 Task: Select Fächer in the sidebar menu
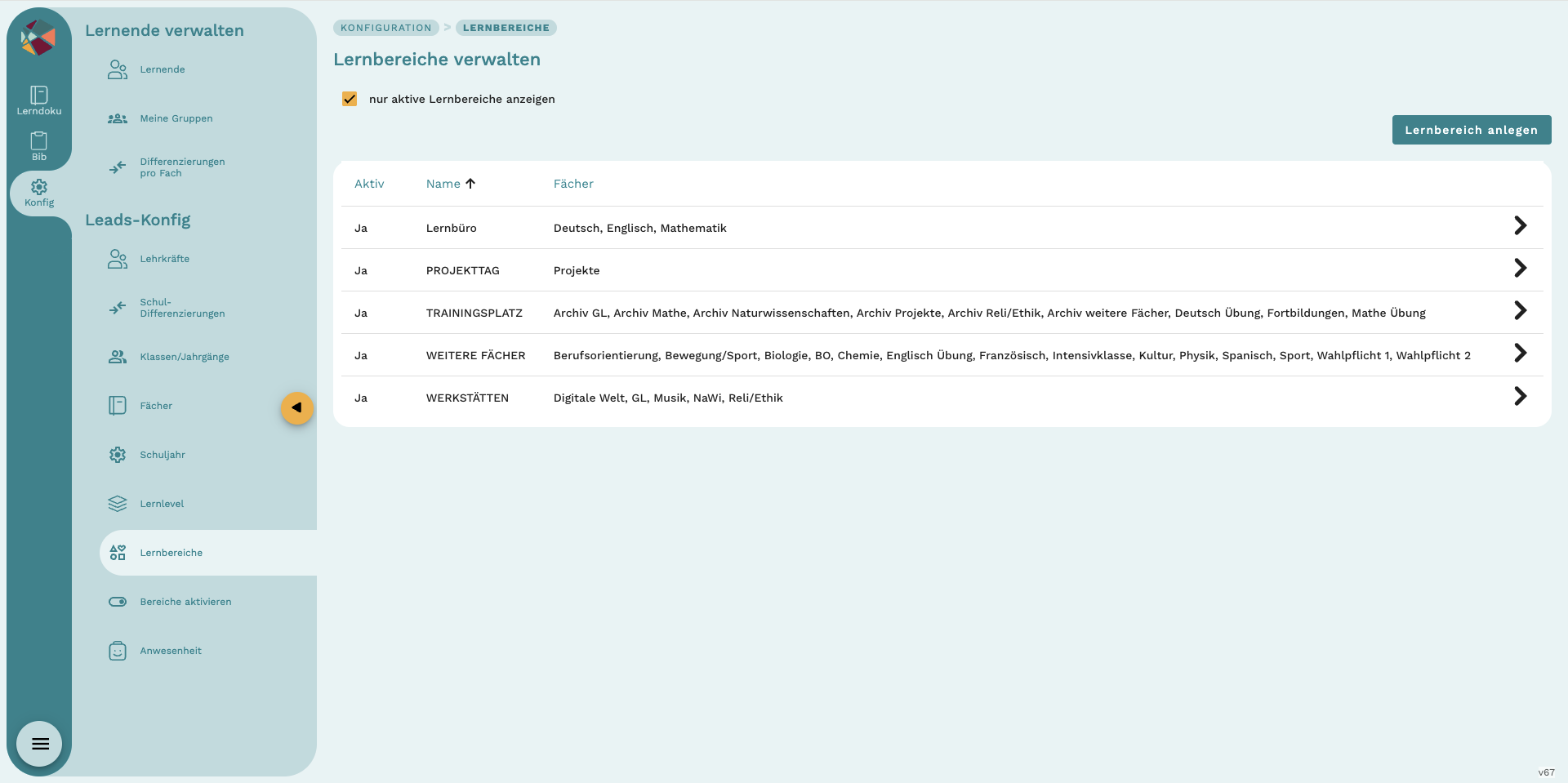pos(156,406)
